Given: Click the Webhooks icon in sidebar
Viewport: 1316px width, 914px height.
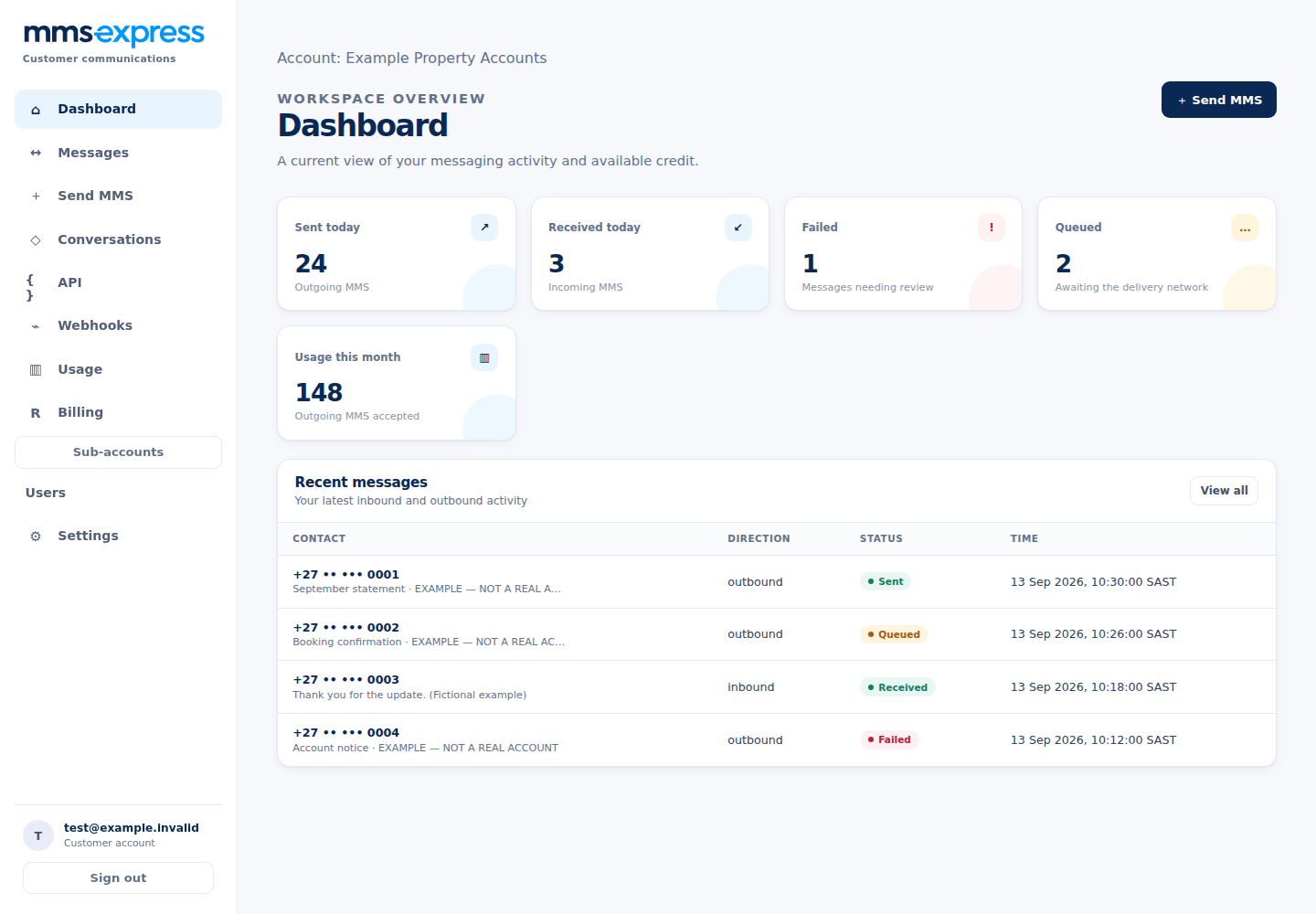Looking at the screenshot, I should click(36, 326).
